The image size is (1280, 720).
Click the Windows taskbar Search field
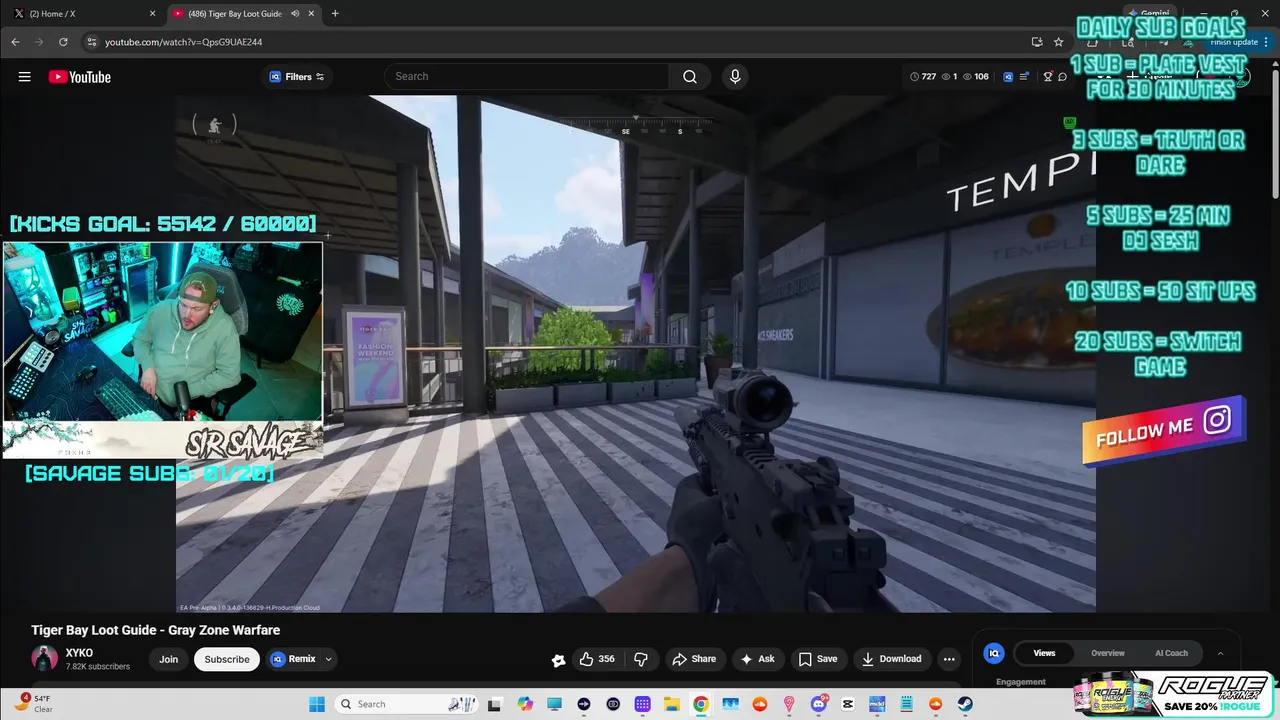[405, 704]
